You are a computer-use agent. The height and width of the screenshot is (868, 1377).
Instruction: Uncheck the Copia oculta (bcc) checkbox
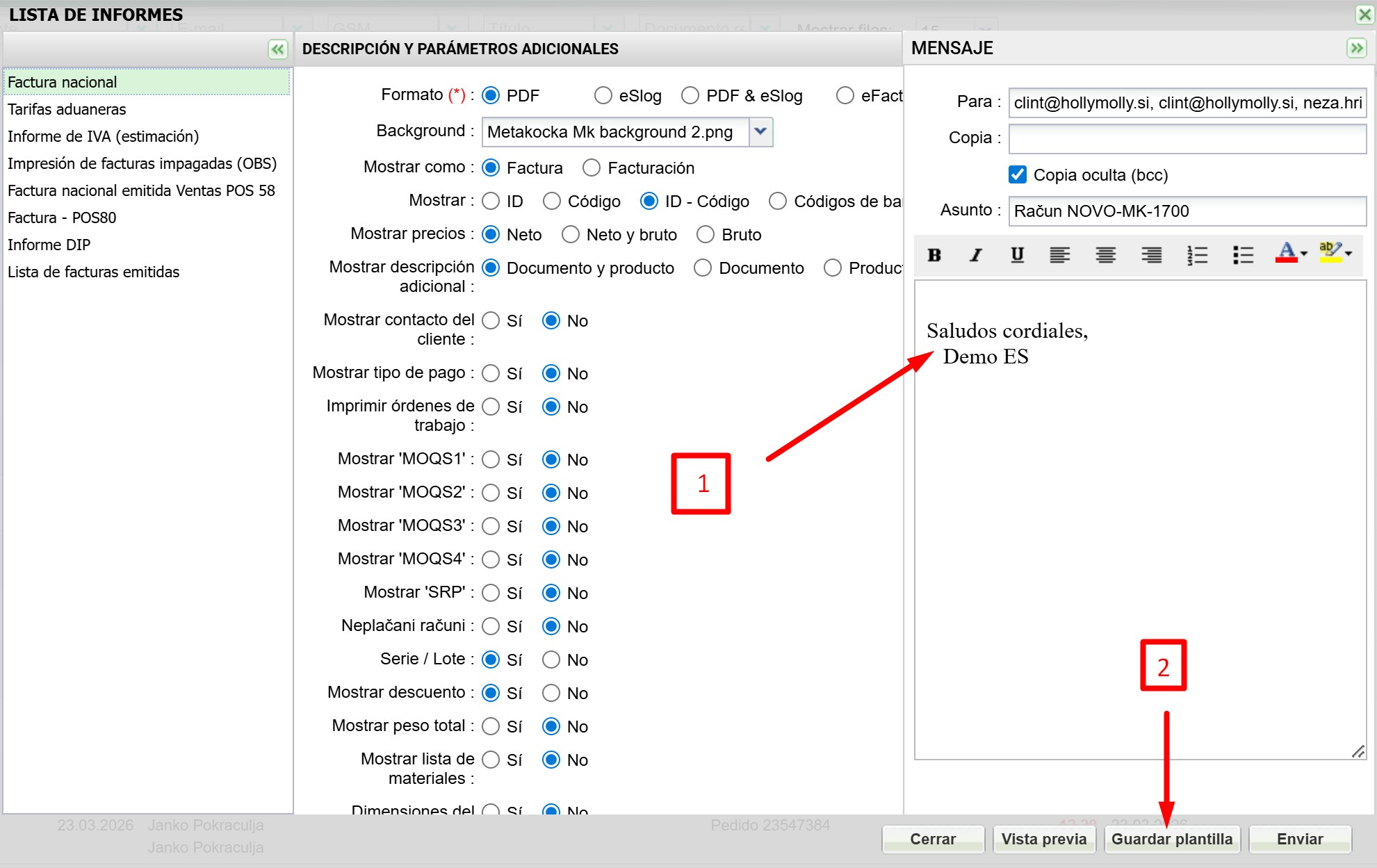click(1018, 174)
